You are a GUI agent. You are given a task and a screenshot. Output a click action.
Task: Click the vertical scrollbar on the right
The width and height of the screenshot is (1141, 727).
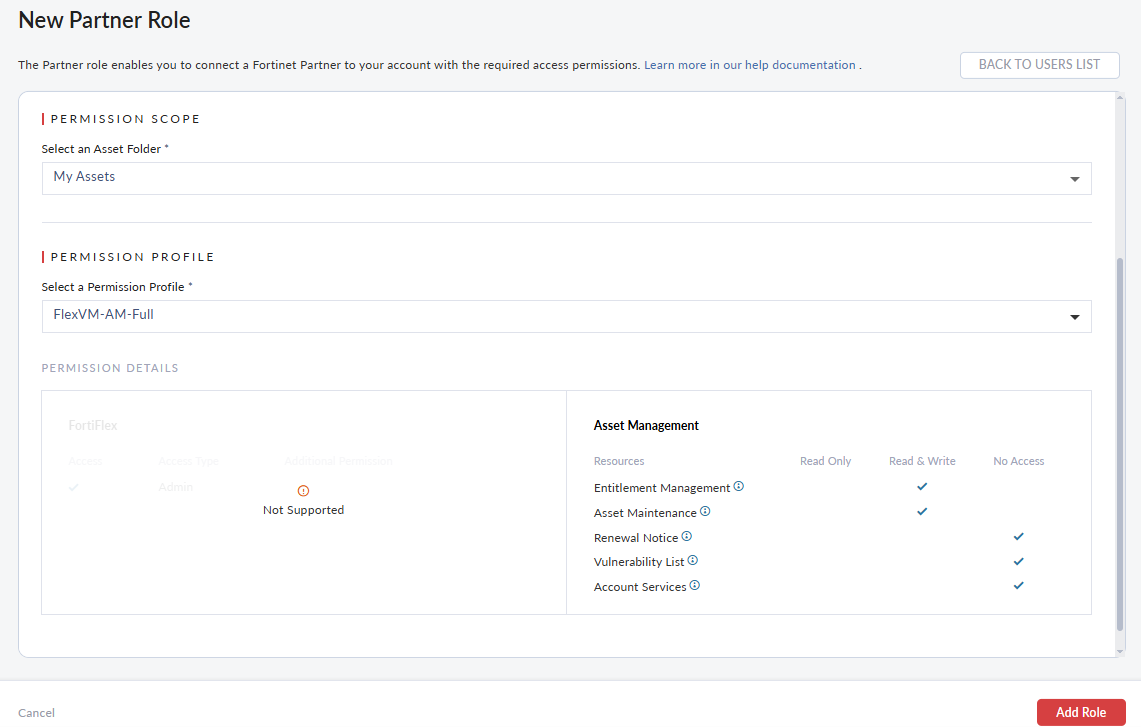click(1122, 300)
